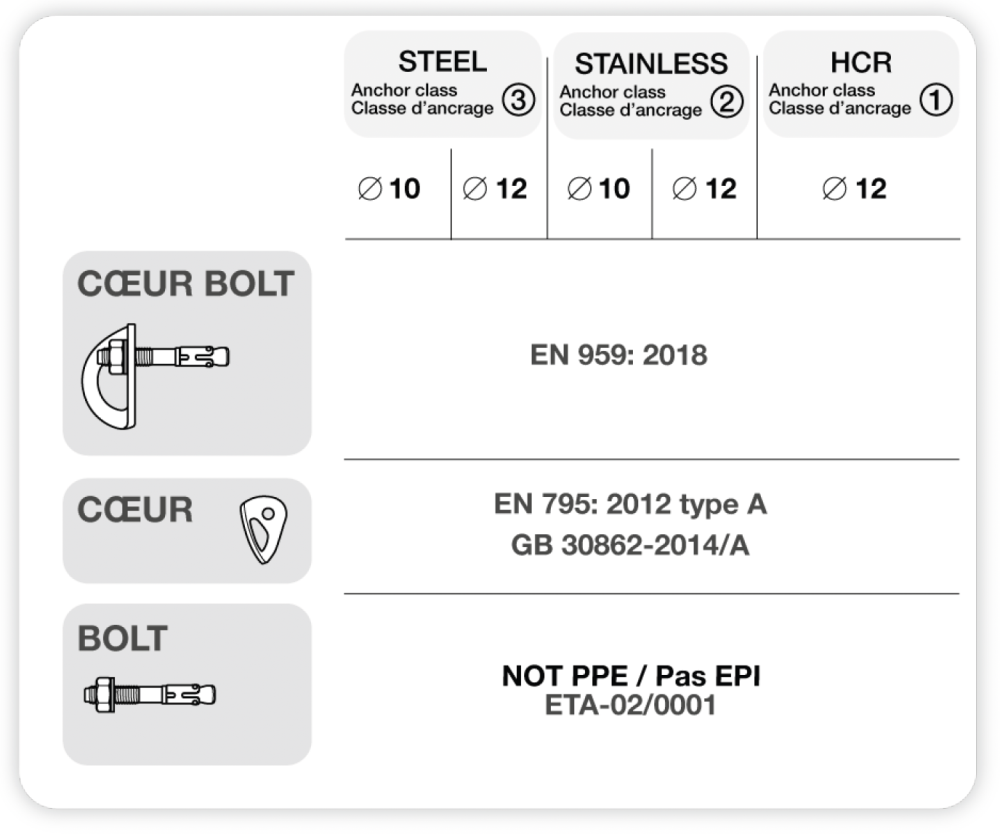Click the diameter 12 cell under STEEL
1000x837 pixels.
(x=497, y=189)
